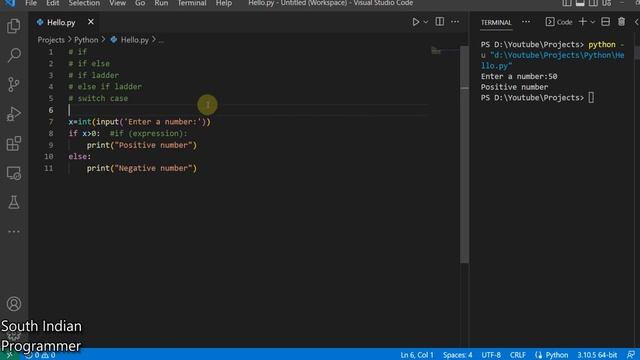Open the Extensions view
640x360 pixels.
click(x=13, y=143)
